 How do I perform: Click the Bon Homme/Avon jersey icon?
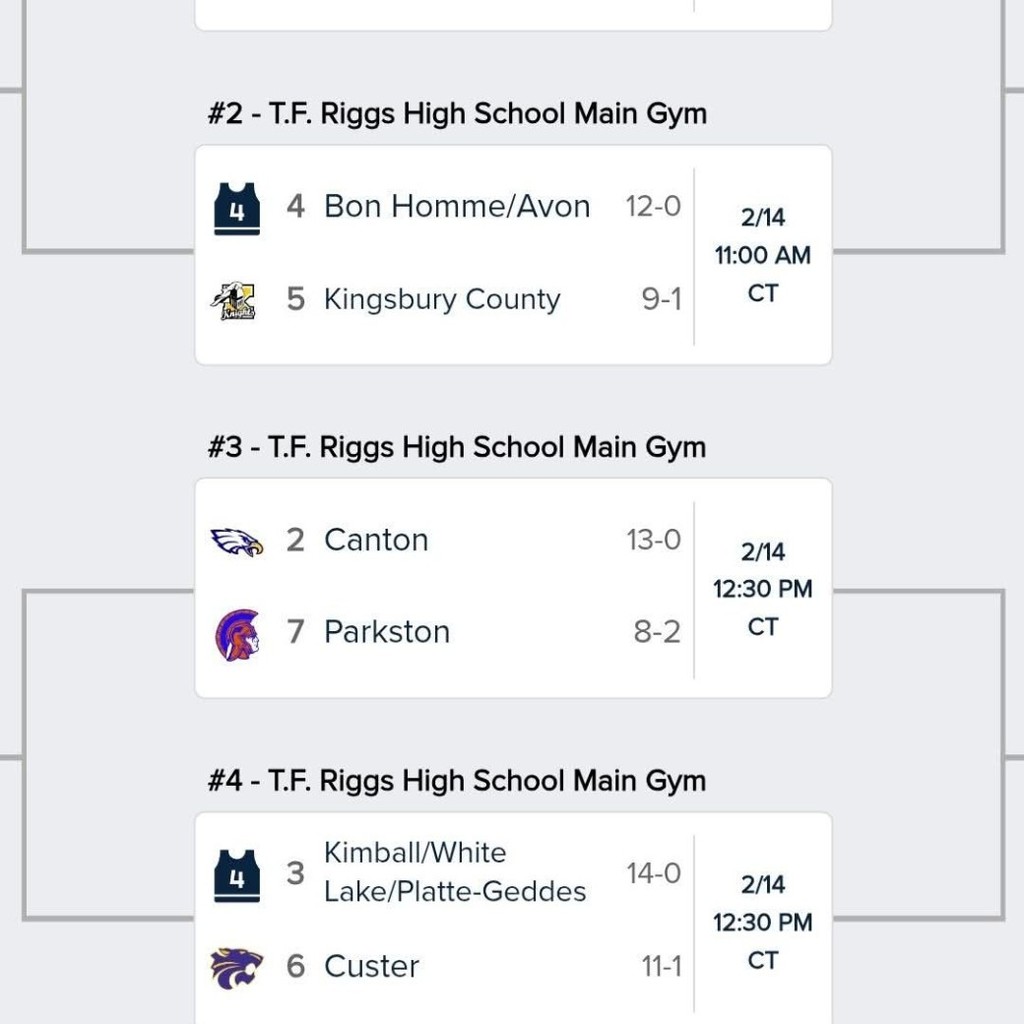pyautogui.click(x=237, y=208)
